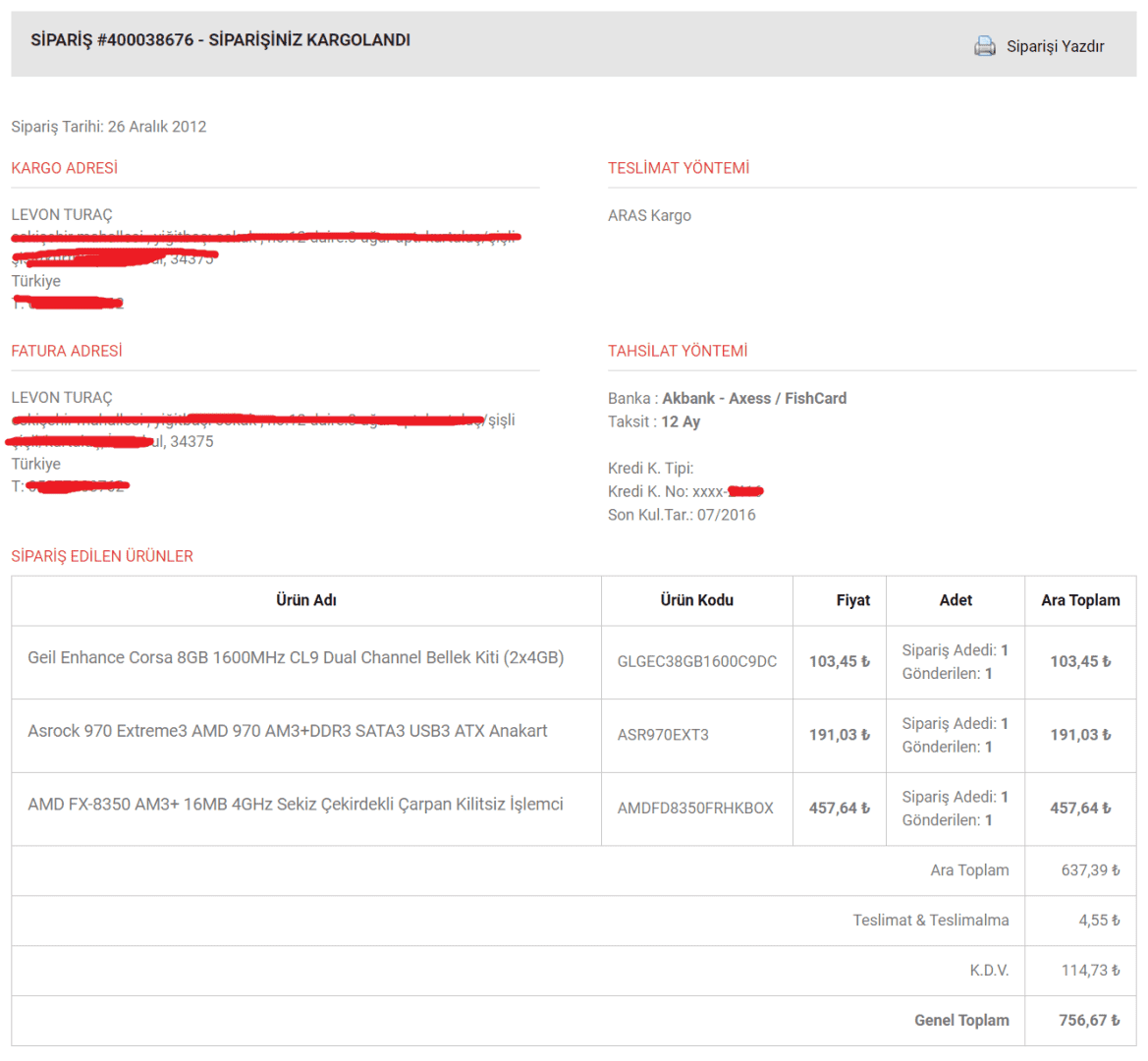Click the Fiyat column header
The height and width of the screenshot is (1061, 1148).
coord(852,600)
